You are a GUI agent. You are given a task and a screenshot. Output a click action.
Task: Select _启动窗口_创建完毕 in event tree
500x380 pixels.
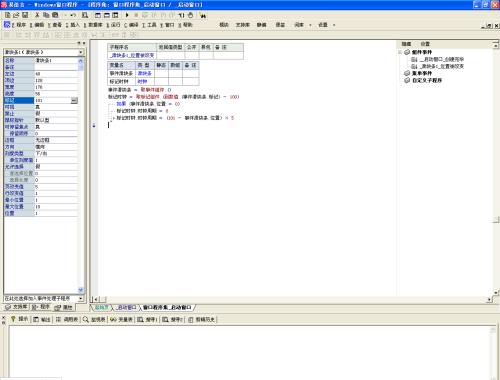441,59
